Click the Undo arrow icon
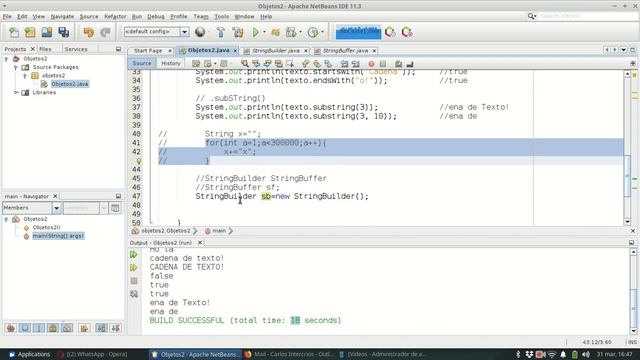This screenshot has width=640, height=360. click(x=88, y=32)
